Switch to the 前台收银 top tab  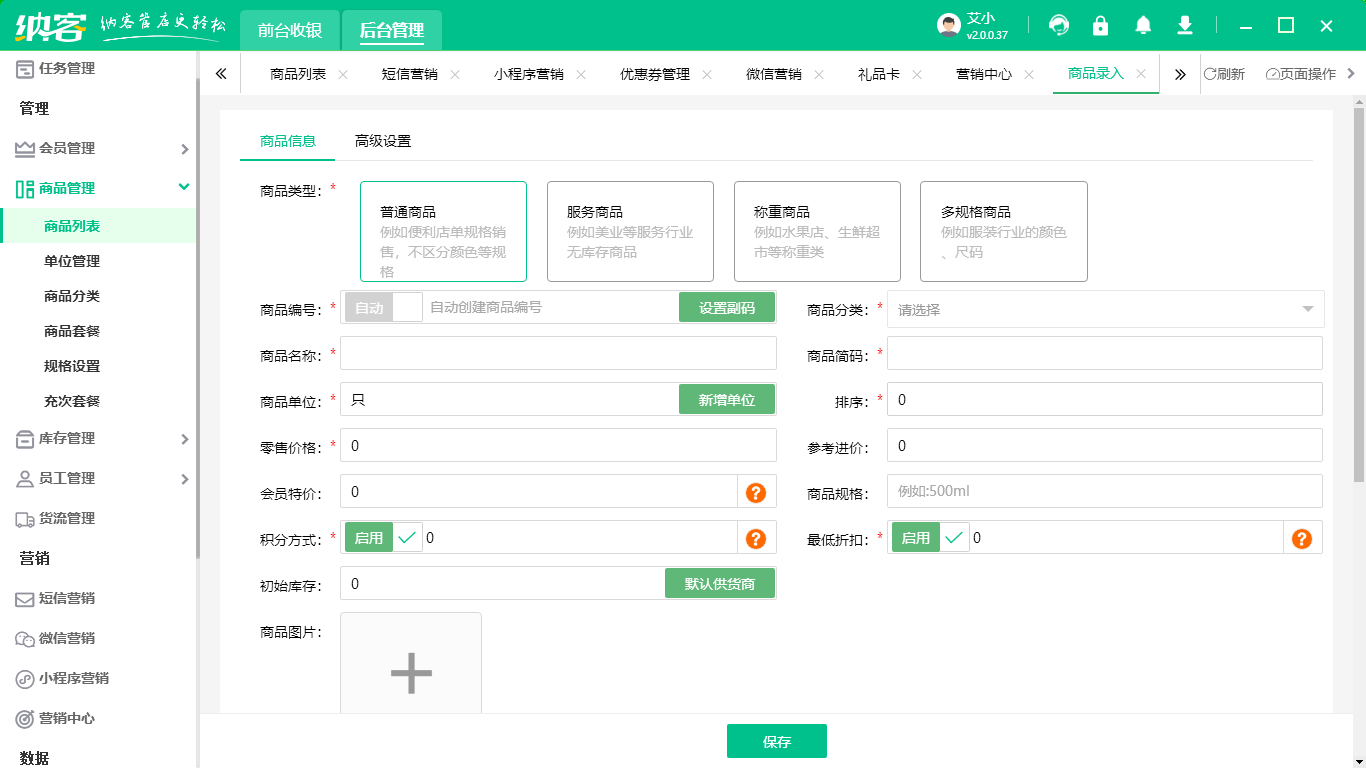pos(290,30)
